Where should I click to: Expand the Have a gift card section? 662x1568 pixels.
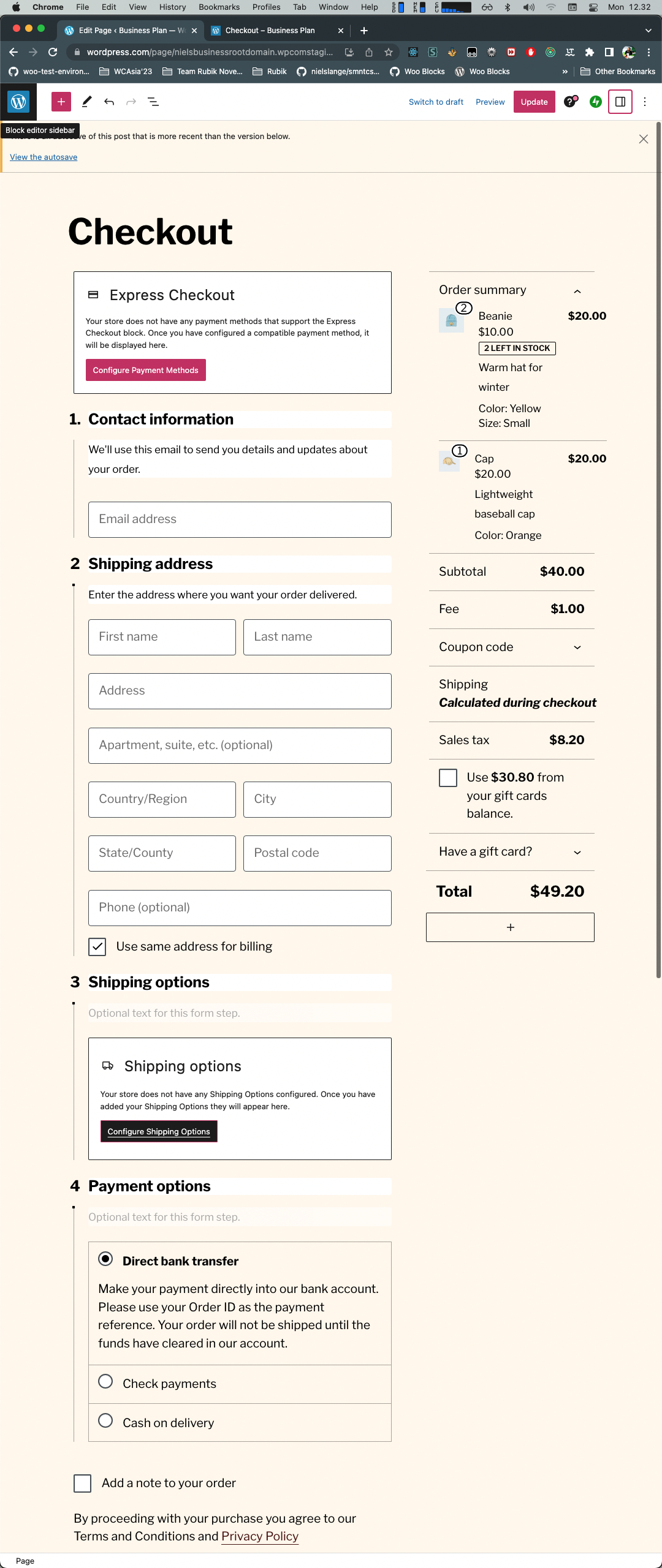point(577,852)
